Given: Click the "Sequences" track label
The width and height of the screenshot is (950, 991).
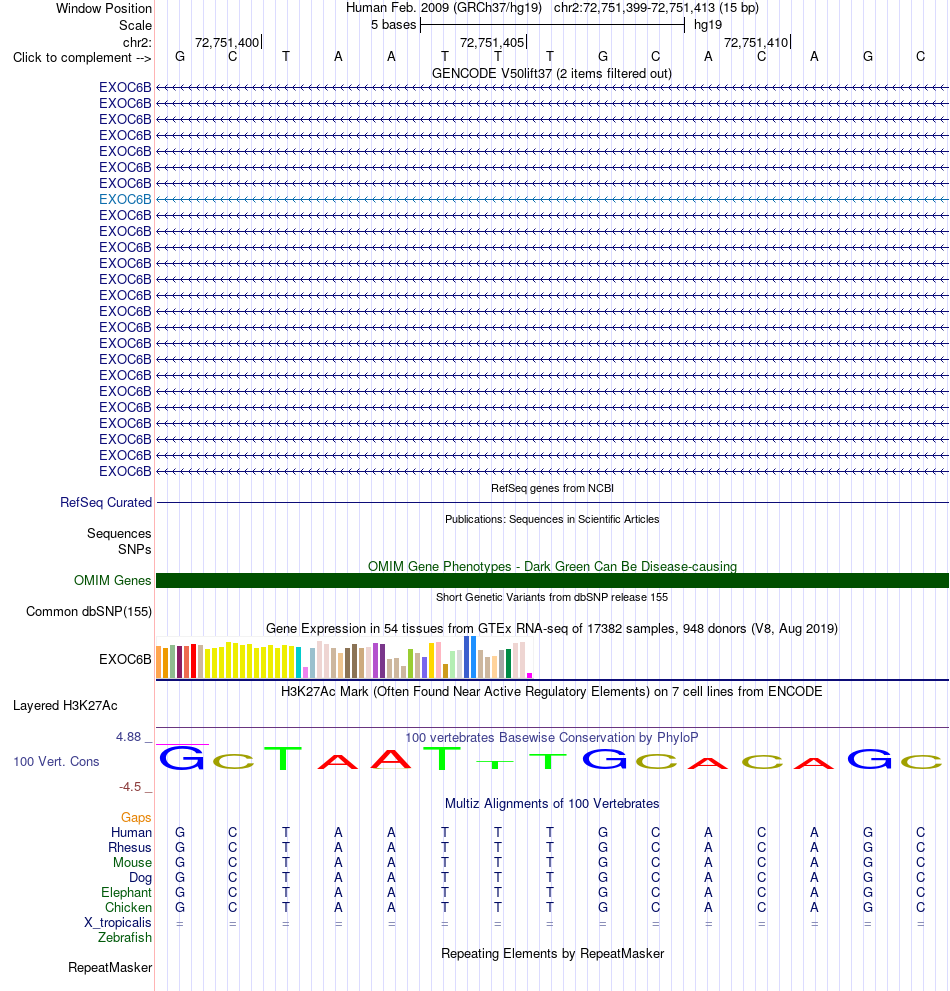Looking at the screenshot, I should coord(119,533).
